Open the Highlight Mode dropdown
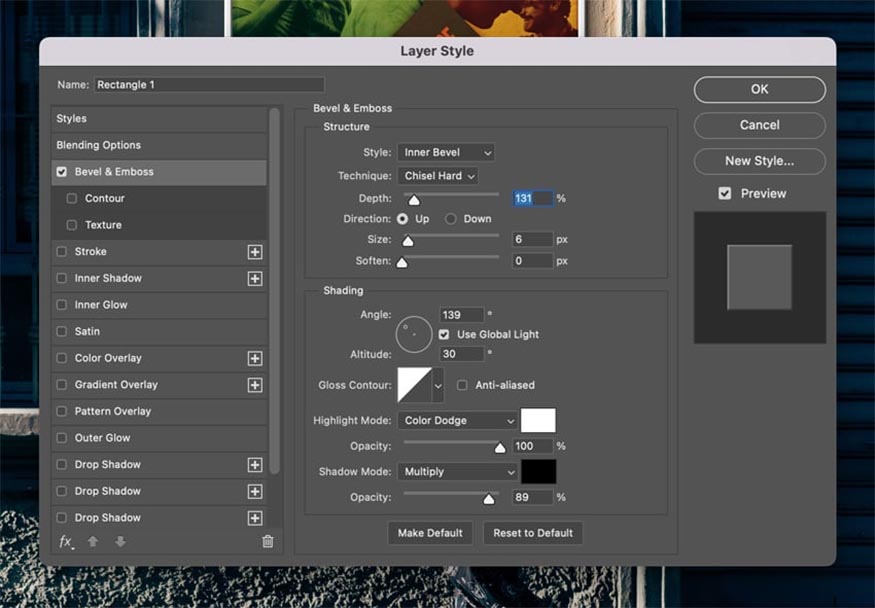This screenshot has height=608, width=875. (x=458, y=421)
